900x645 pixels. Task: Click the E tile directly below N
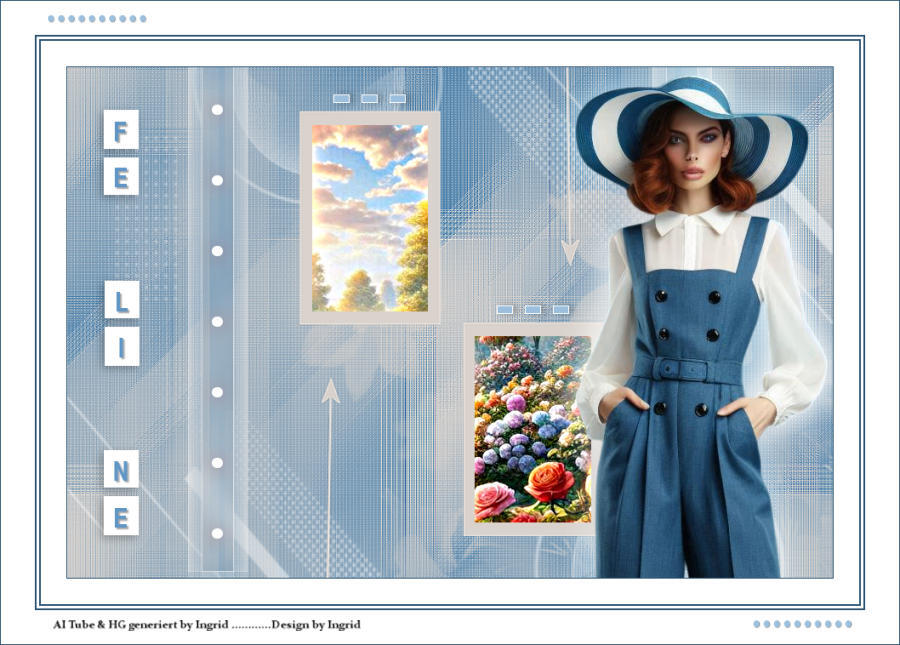pos(121,516)
